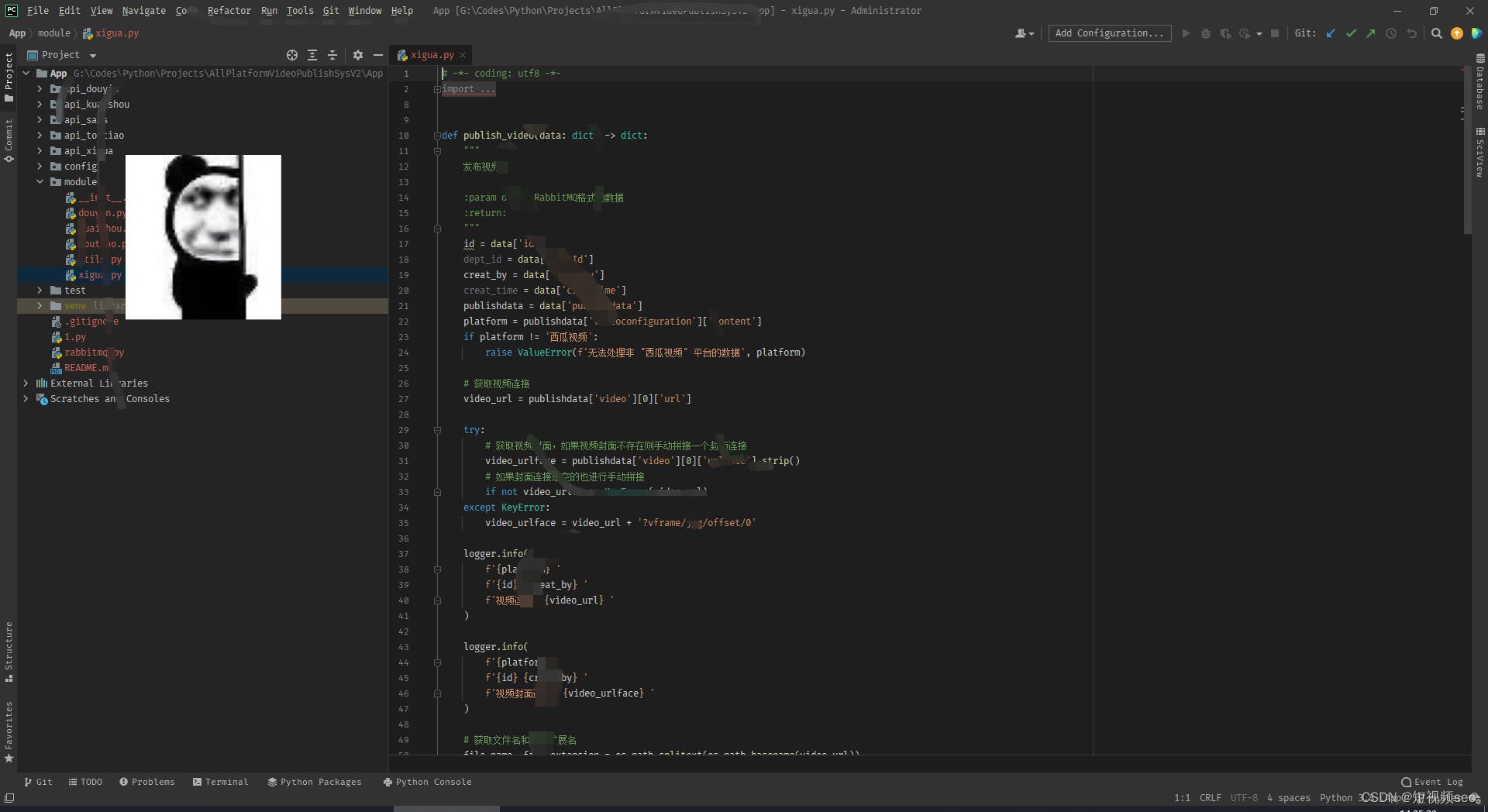Open the Refactor menu
This screenshot has width=1488, height=812.
pyautogui.click(x=229, y=11)
